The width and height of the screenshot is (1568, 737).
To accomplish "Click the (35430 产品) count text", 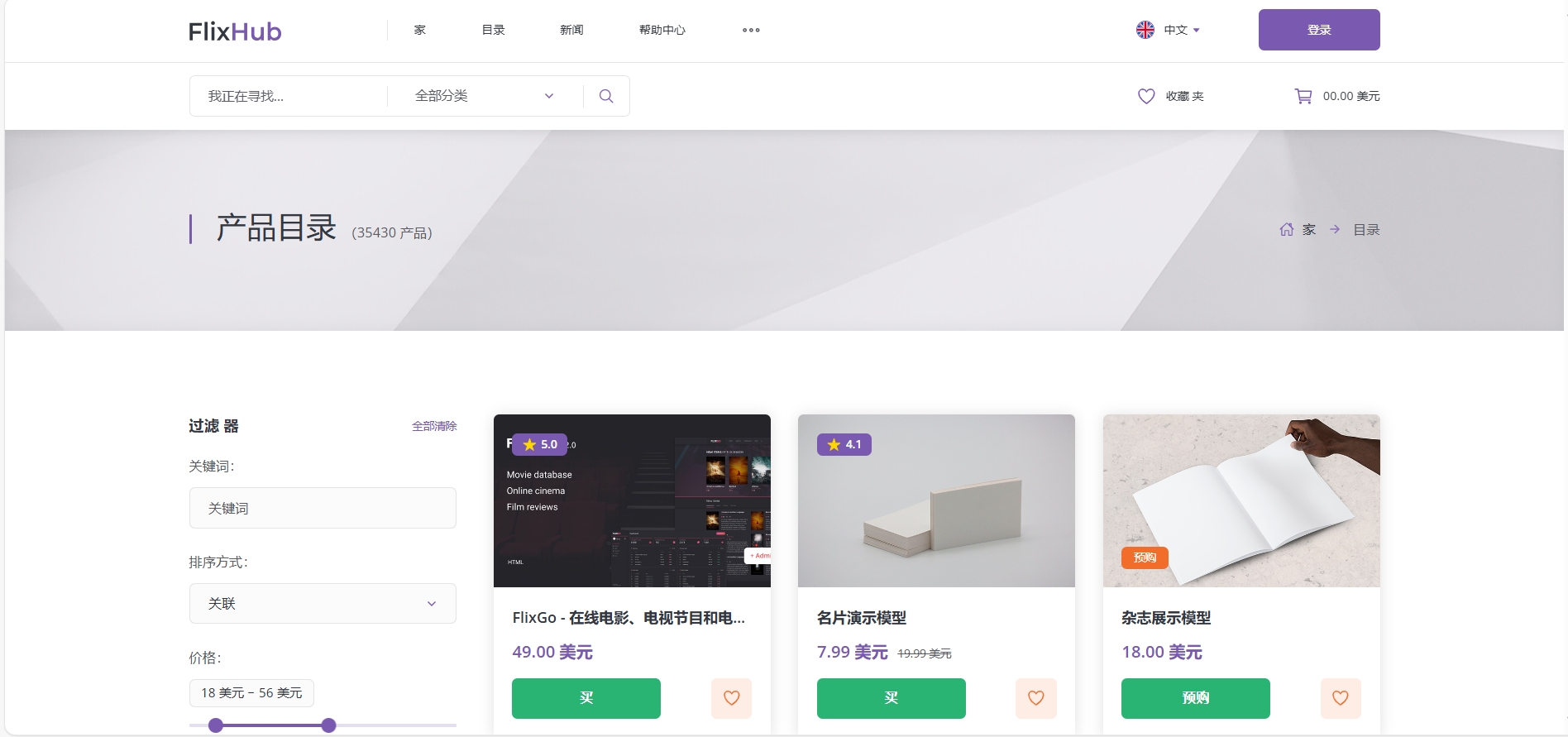I will 392,232.
